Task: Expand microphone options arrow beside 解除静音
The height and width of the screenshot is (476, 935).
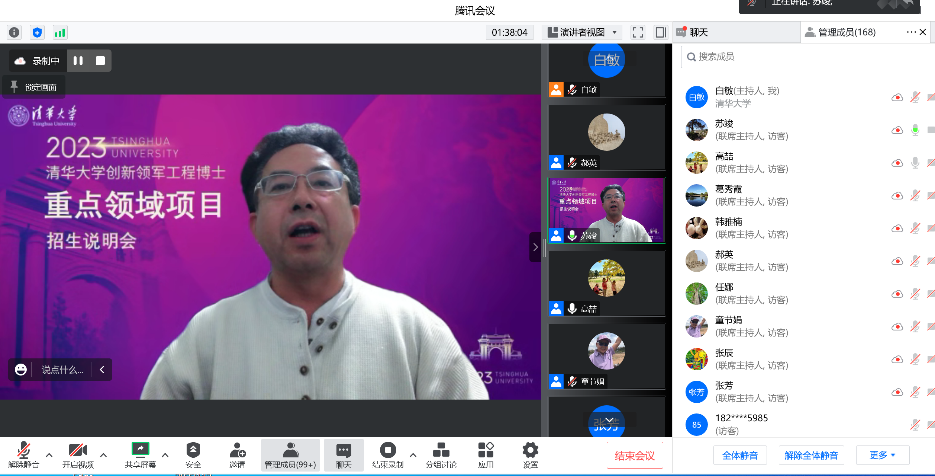Action: (x=49, y=455)
